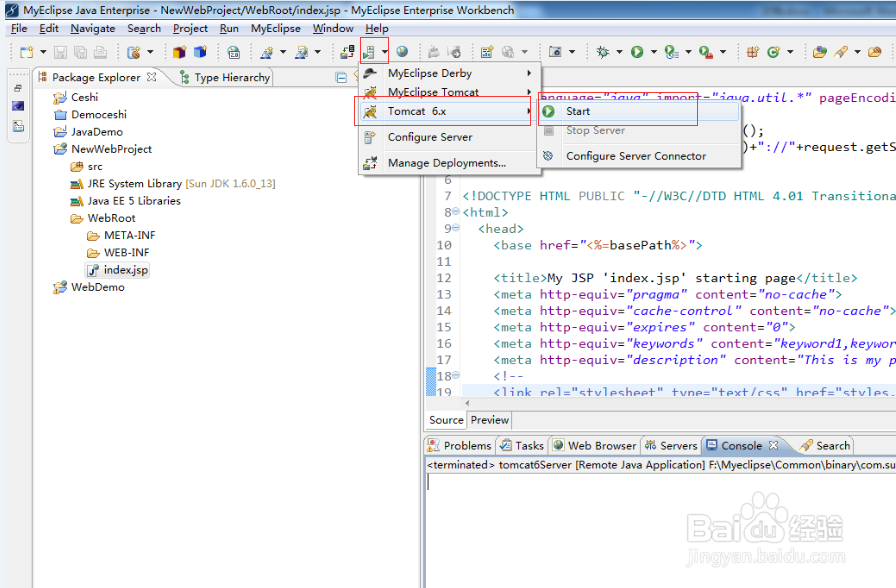
Task: Click the Open MyEclipse Web Browser globe icon
Action: coord(402,53)
